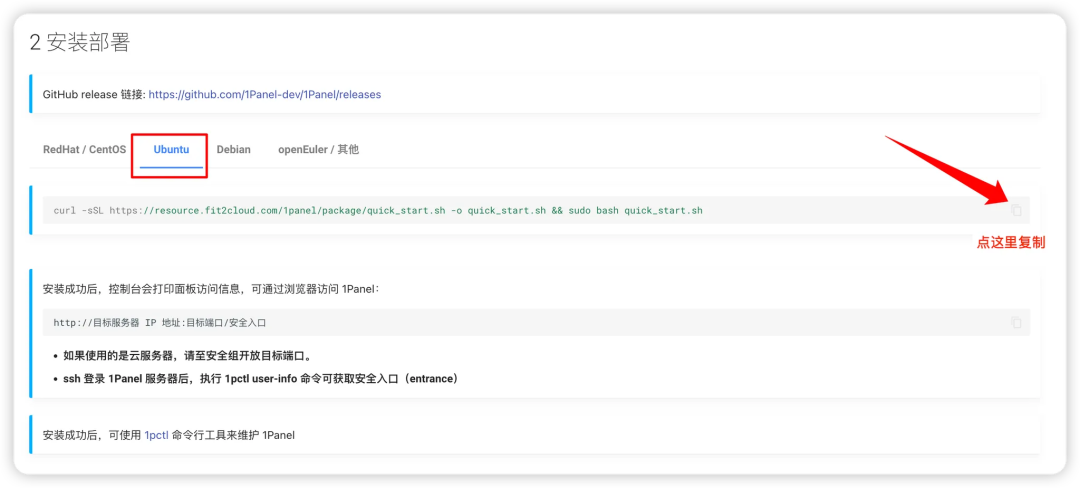This screenshot has height=488, width=1080.
Task: Copy the curl install command via copy icon
Action: pos(1016,210)
